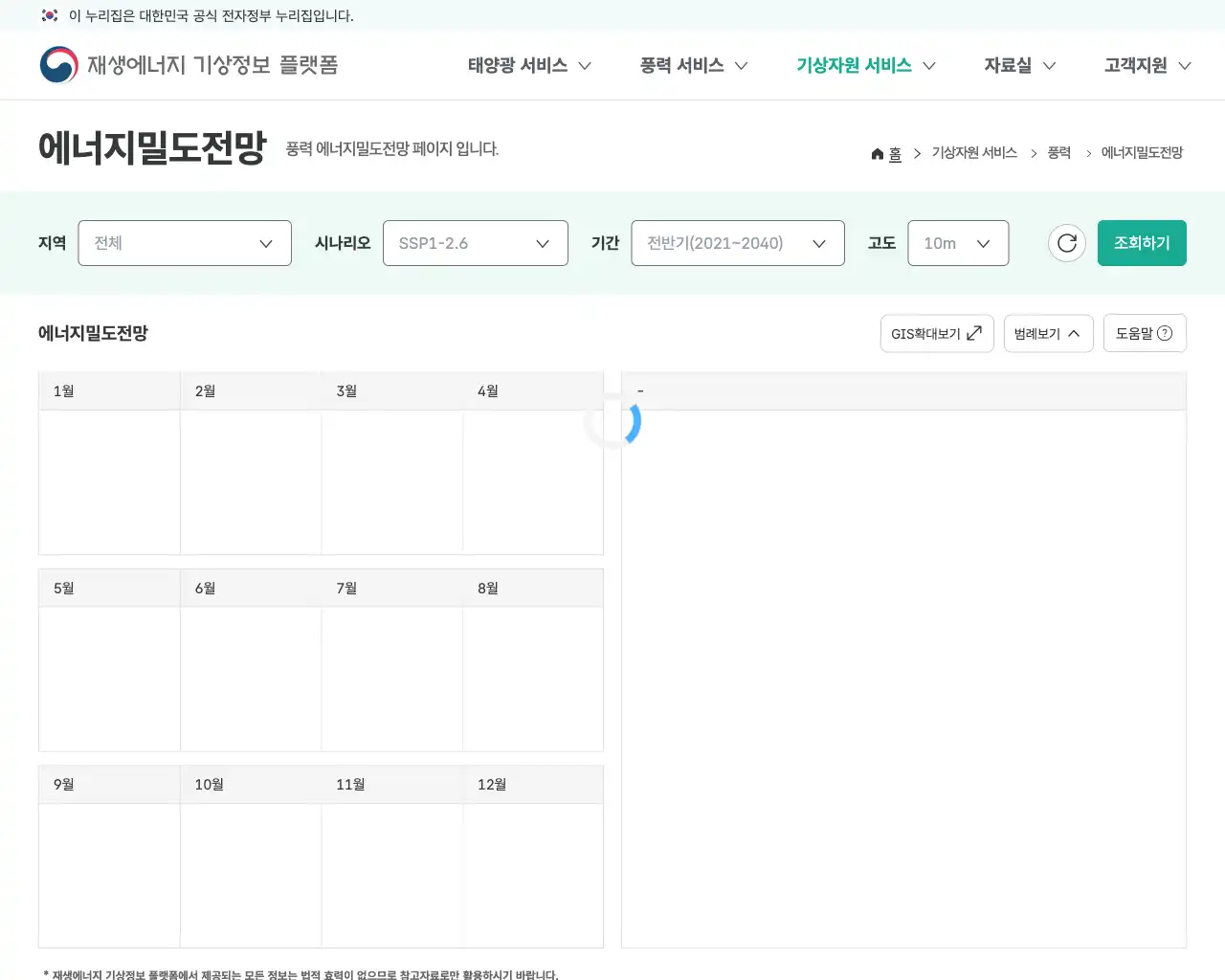Navigate to 풍력 via the breadcrumb link
This screenshot has width=1225, height=980.
pos(1058,152)
